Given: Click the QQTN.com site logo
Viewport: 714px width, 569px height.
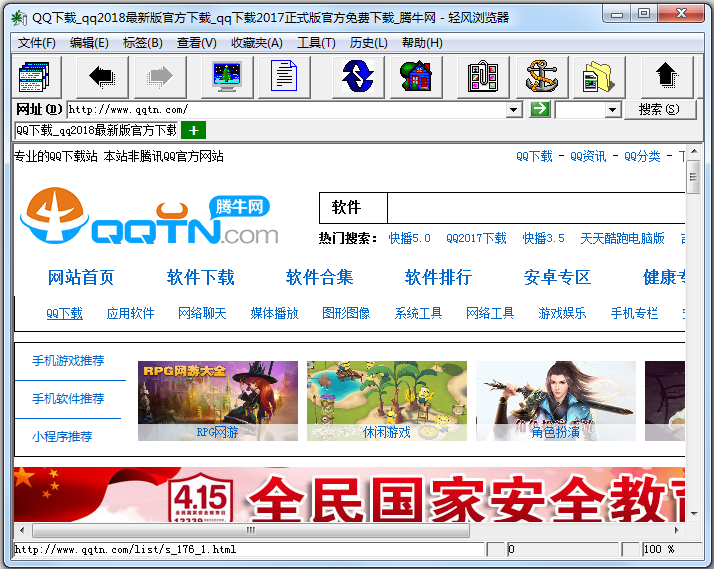Looking at the screenshot, I should 149,217.
